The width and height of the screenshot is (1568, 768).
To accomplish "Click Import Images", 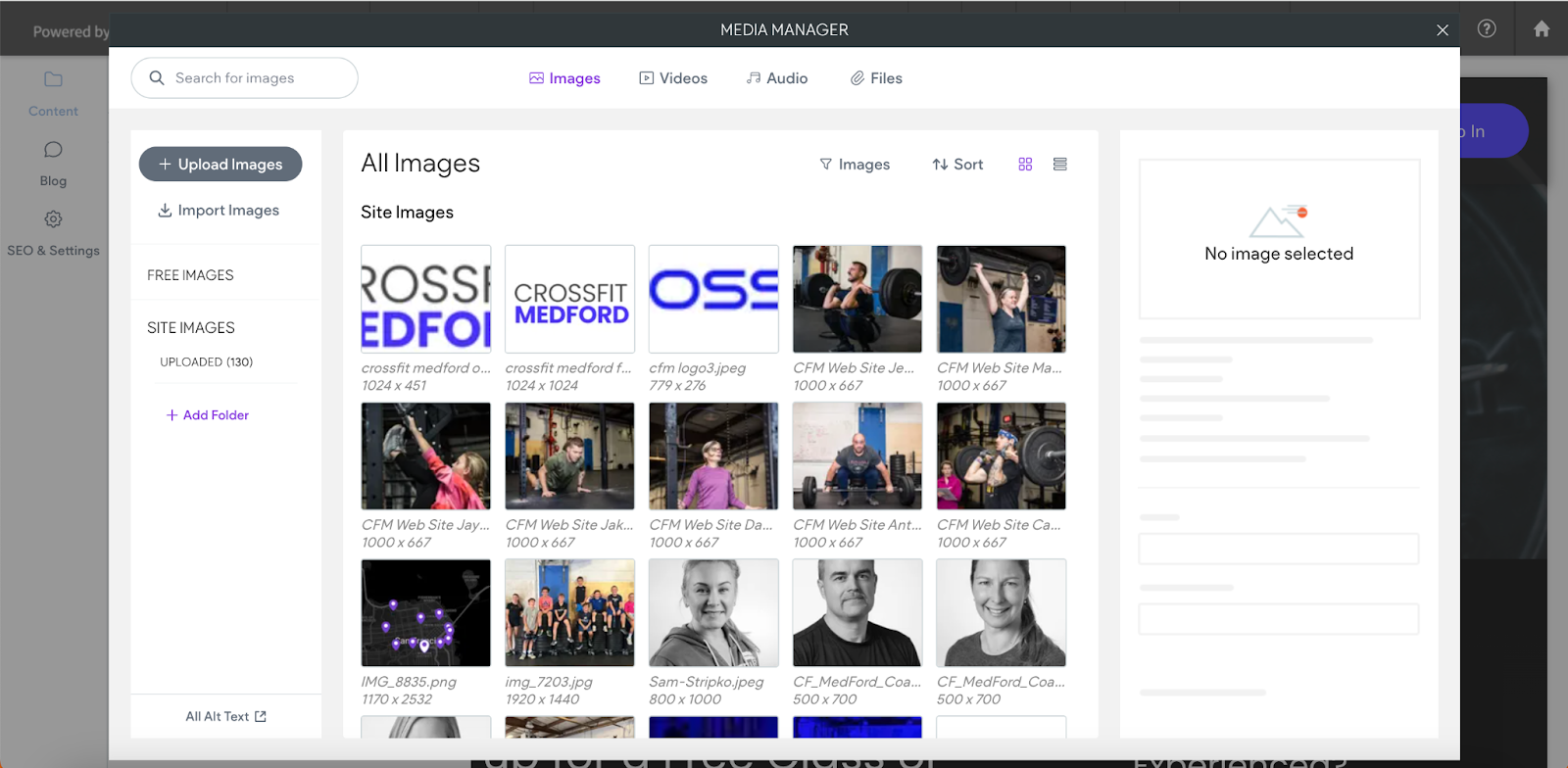I will click(x=219, y=210).
